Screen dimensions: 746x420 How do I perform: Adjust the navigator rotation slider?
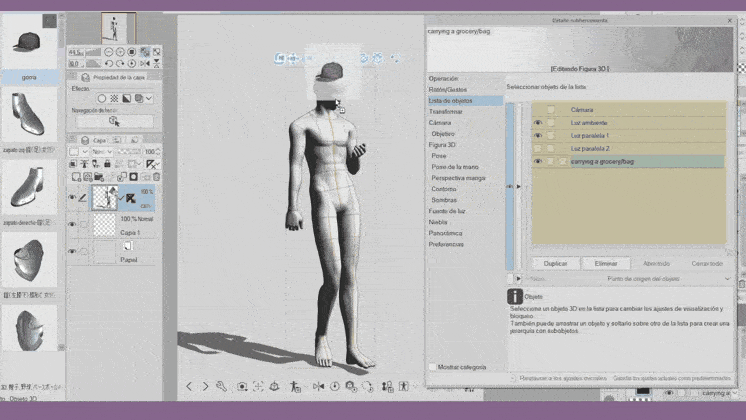coord(93,63)
